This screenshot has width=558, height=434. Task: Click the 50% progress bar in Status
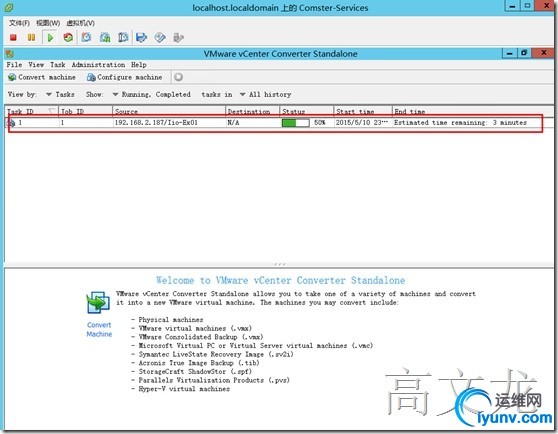click(x=295, y=123)
